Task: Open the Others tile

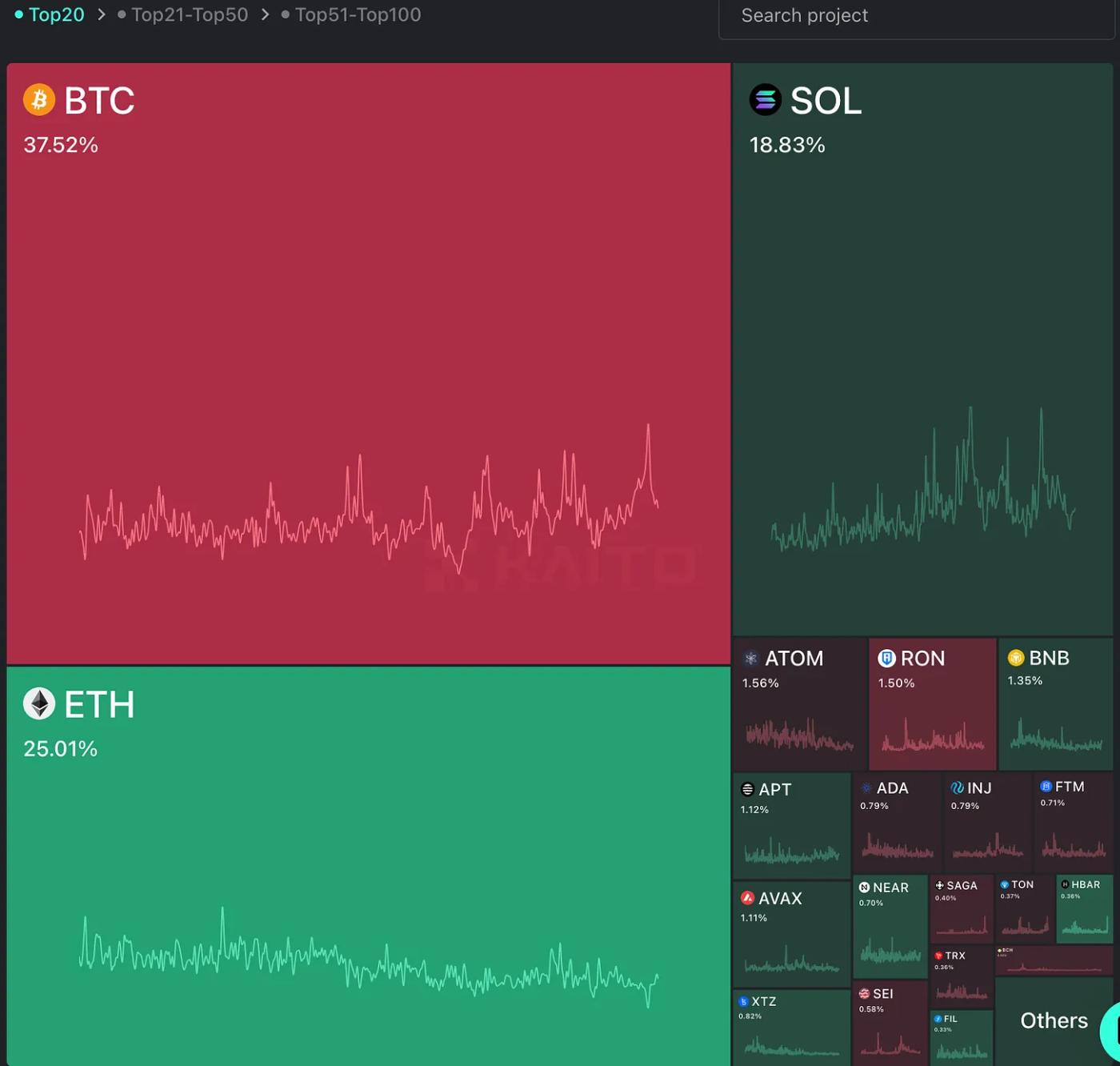Action: [x=1053, y=1020]
